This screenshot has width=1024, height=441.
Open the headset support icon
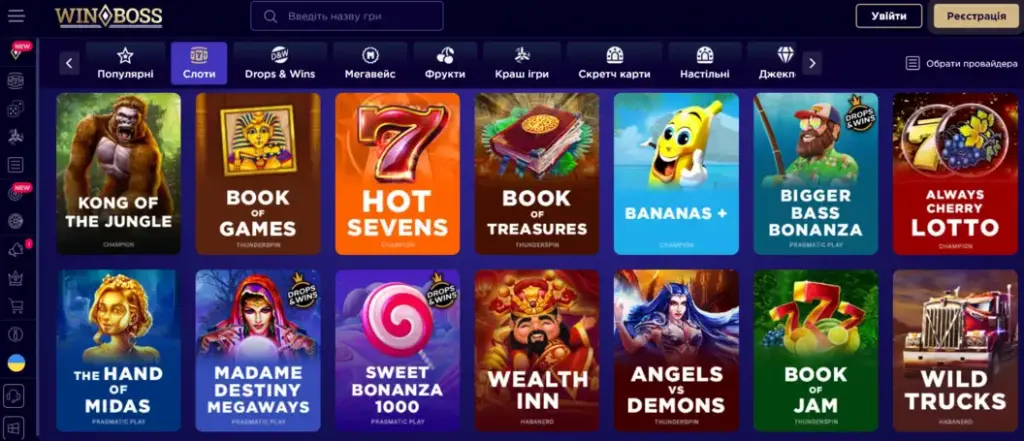click(x=15, y=397)
